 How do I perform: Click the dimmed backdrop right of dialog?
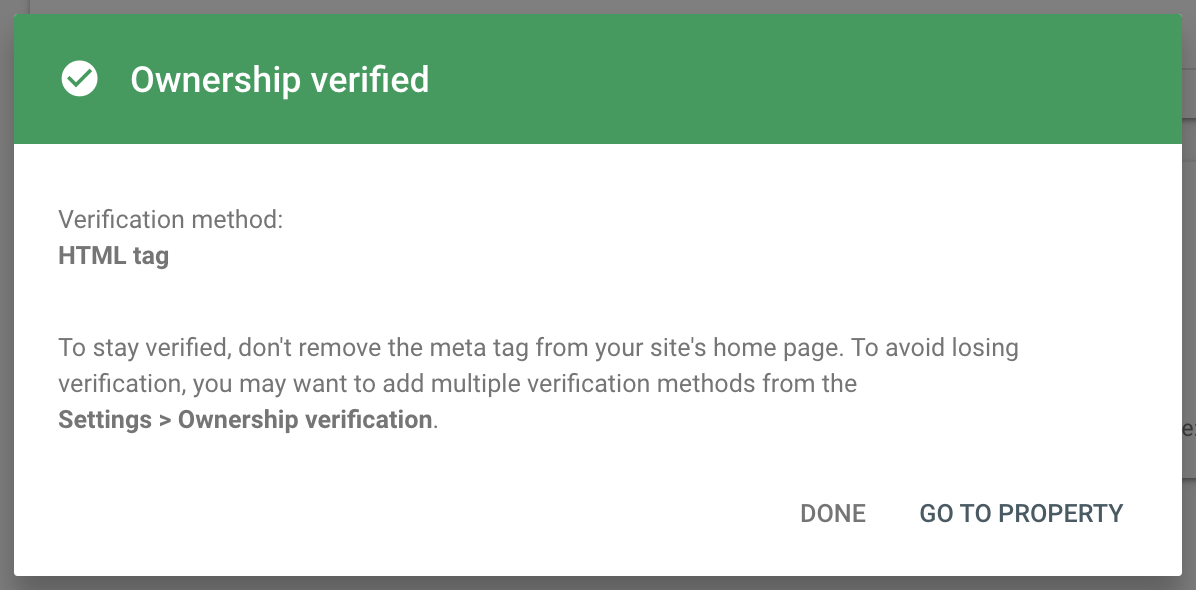pyautogui.click(x=1189, y=300)
